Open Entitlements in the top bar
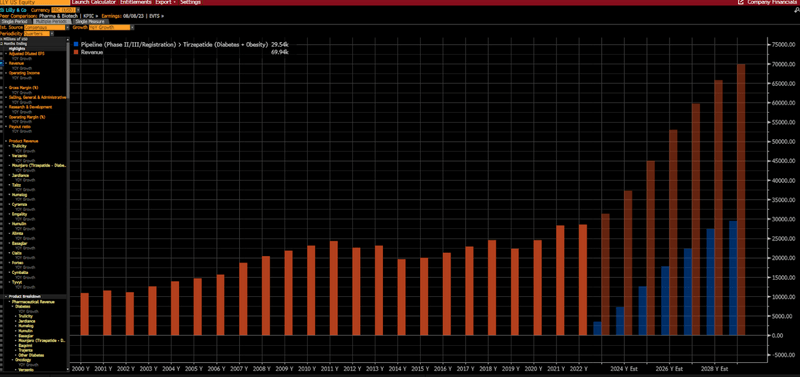800x377 pixels. [x=135, y=2]
